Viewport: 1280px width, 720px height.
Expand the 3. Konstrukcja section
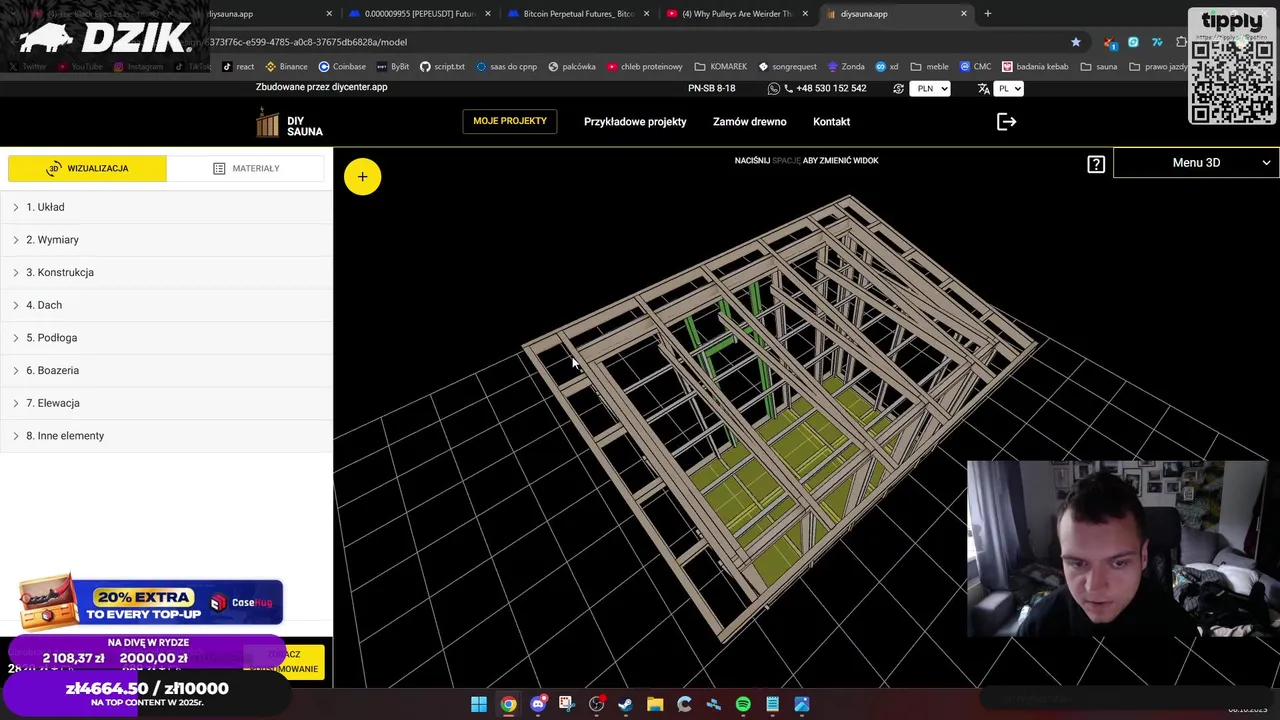point(166,272)
